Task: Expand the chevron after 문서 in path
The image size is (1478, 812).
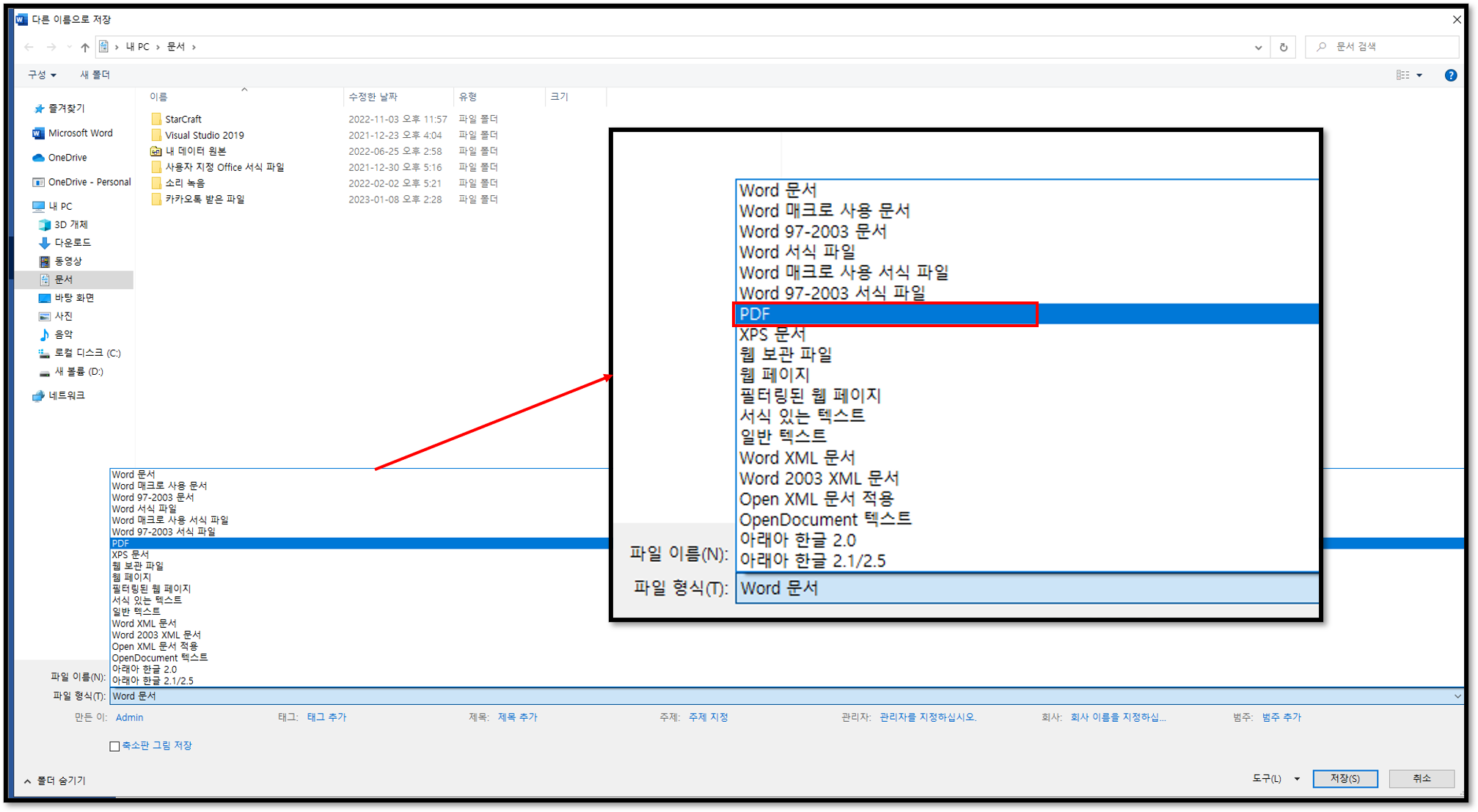Action: pyautogui.click(x=194, y=47)
